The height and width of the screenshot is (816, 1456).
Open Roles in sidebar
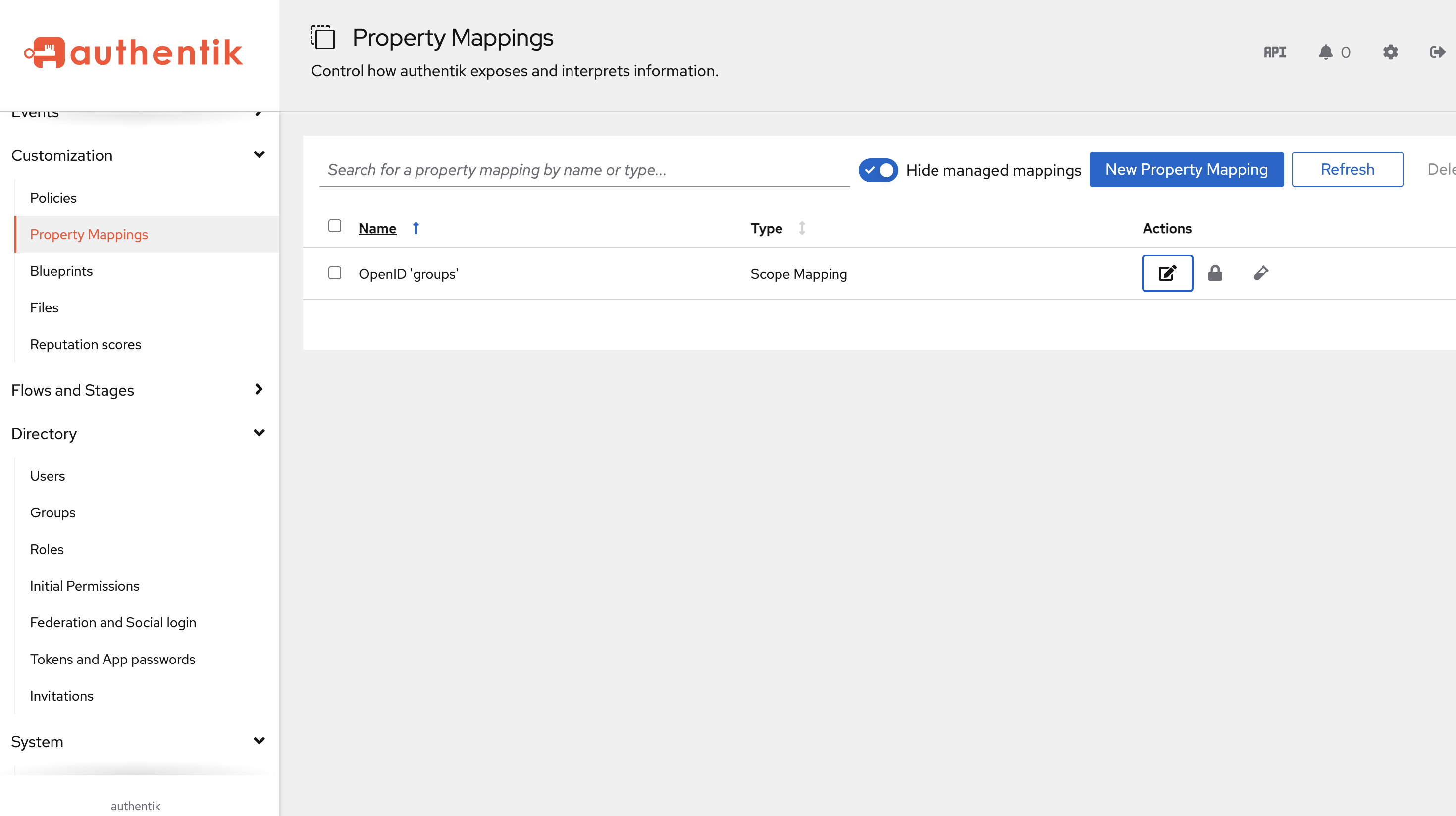[x=47, y=549]
